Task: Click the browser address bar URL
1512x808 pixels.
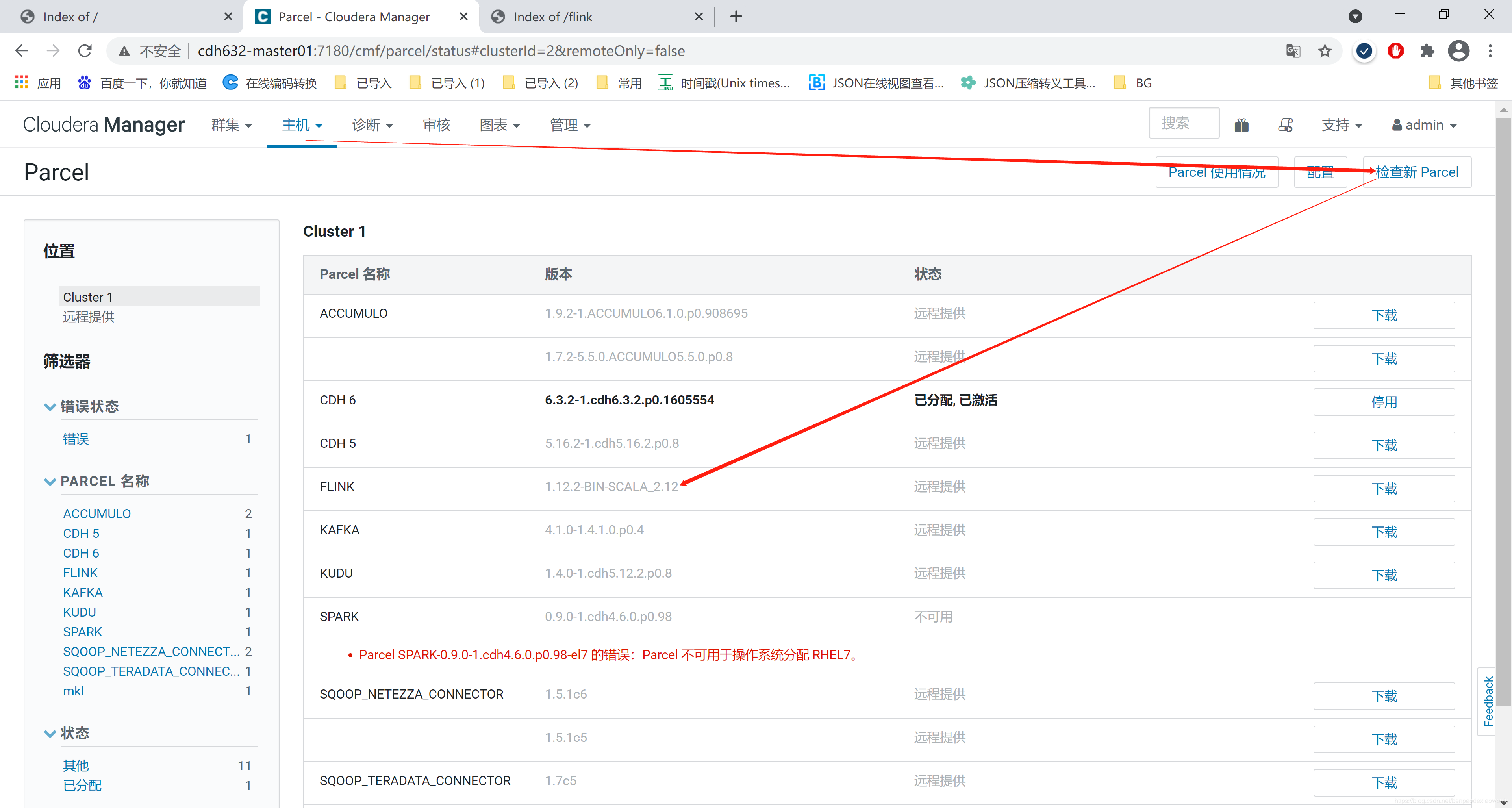Action: tap(441, 51)
